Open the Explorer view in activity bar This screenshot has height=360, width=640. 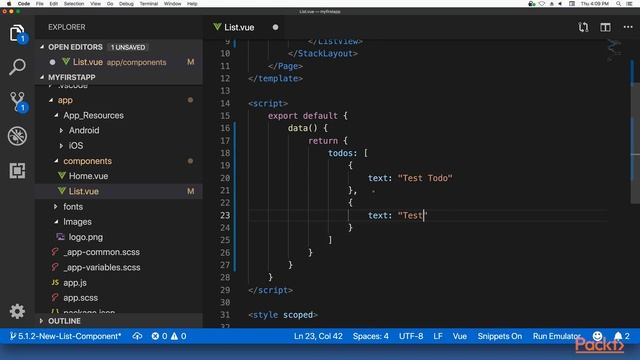[x=17, y=33]
